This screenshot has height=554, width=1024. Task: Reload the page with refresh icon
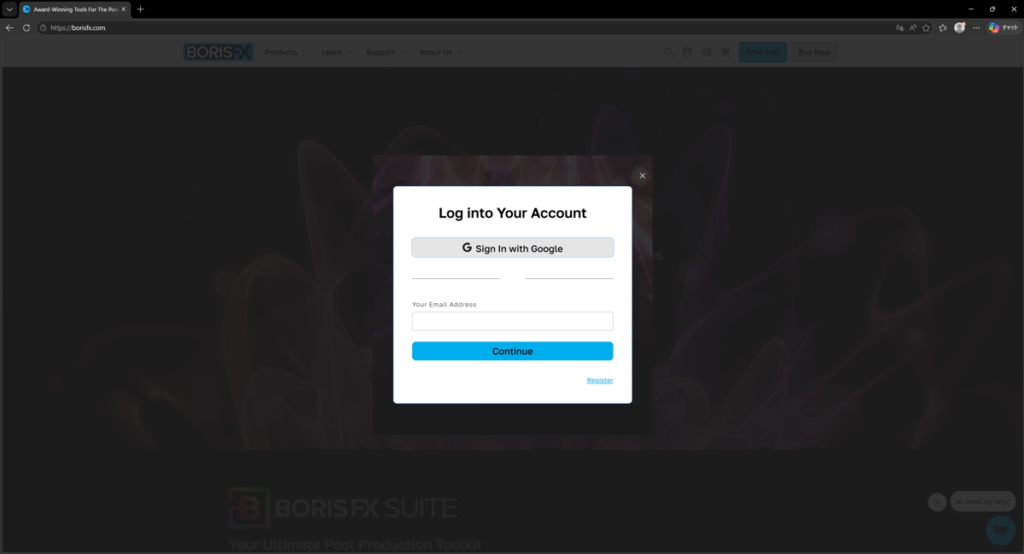tap(26, 27)
